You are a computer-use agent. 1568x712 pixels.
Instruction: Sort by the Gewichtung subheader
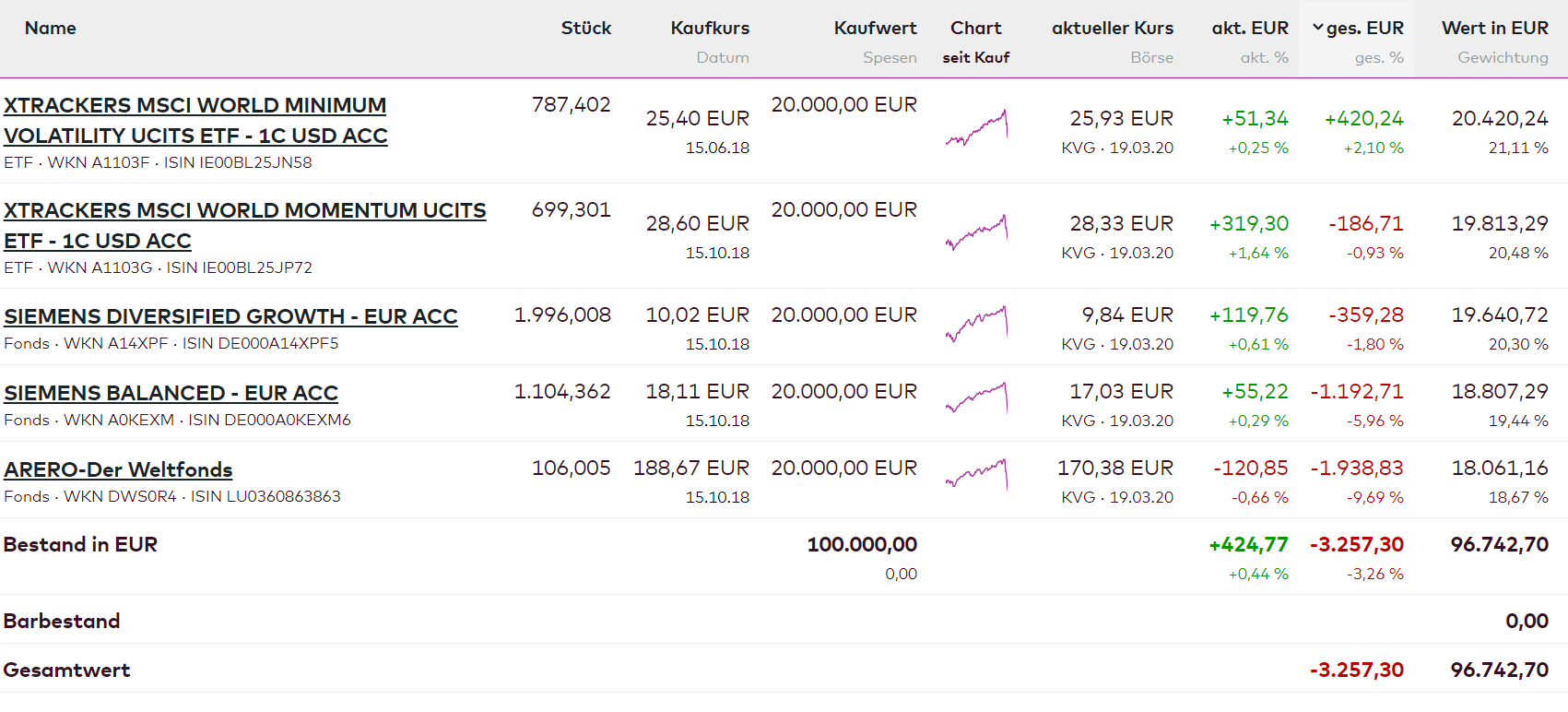pos(1503,57)
